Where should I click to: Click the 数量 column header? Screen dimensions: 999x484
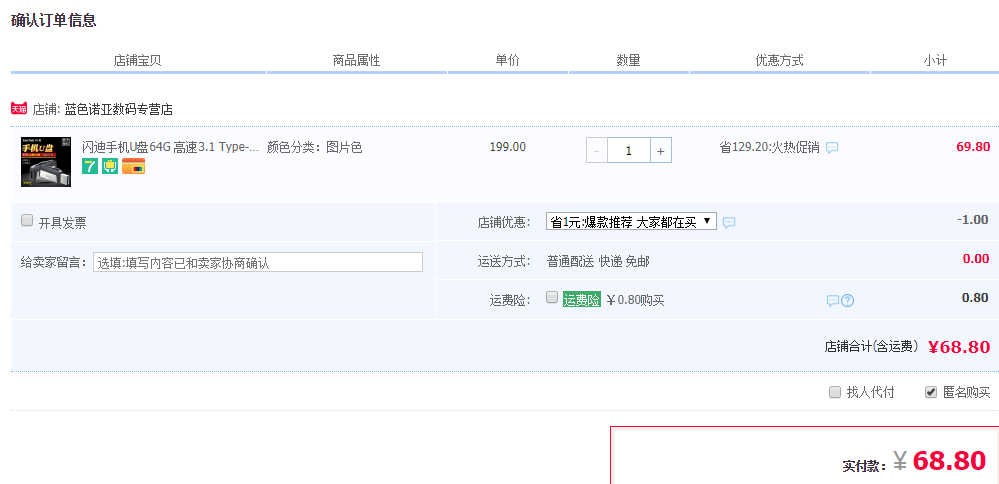click(628, 60)
